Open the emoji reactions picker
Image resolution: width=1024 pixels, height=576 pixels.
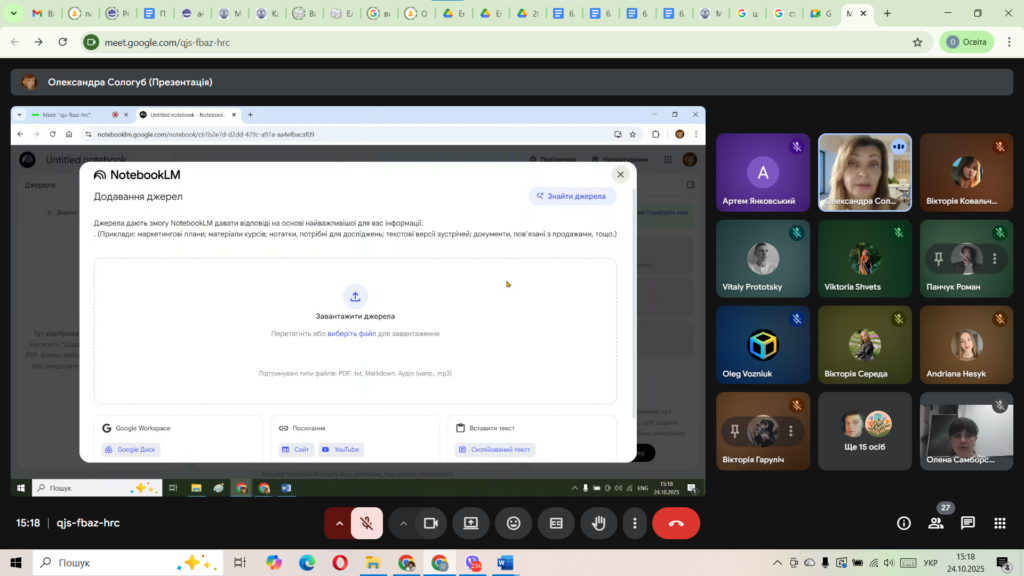pos(514,523)
